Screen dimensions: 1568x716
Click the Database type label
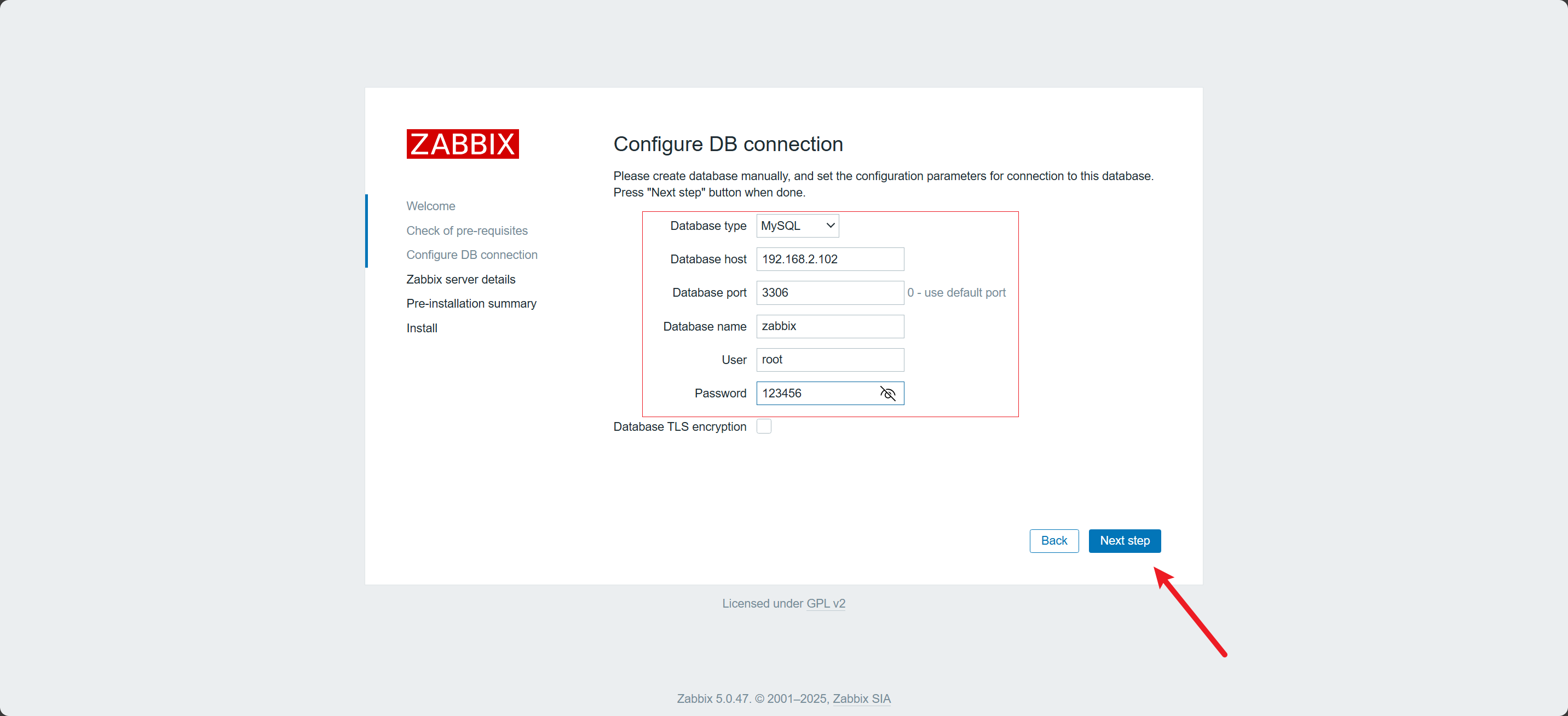708,226
